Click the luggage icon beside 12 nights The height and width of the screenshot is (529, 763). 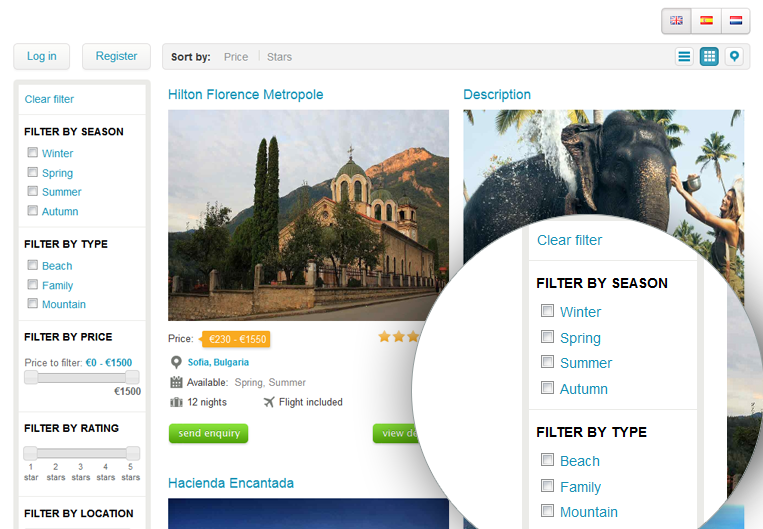[176, 402]
